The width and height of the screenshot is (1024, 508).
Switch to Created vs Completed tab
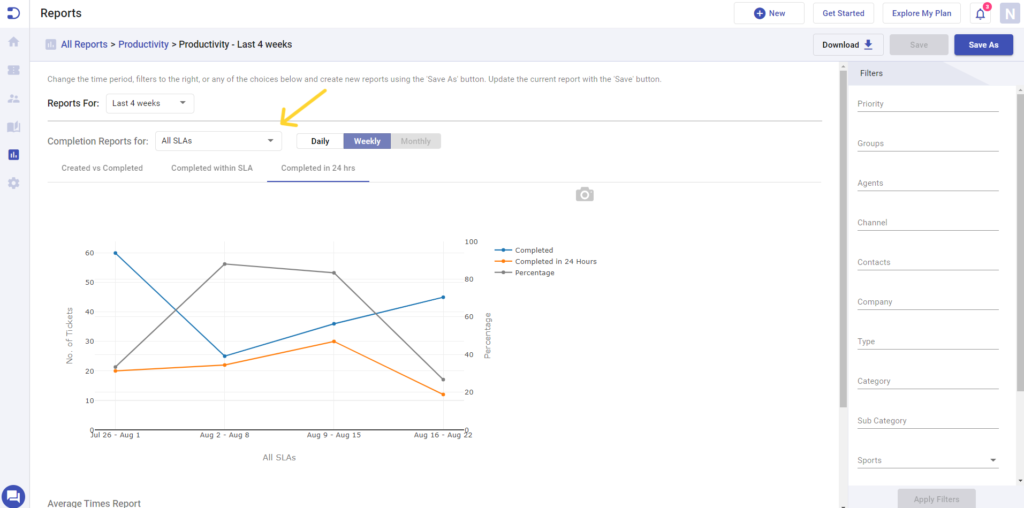[102, 168]
